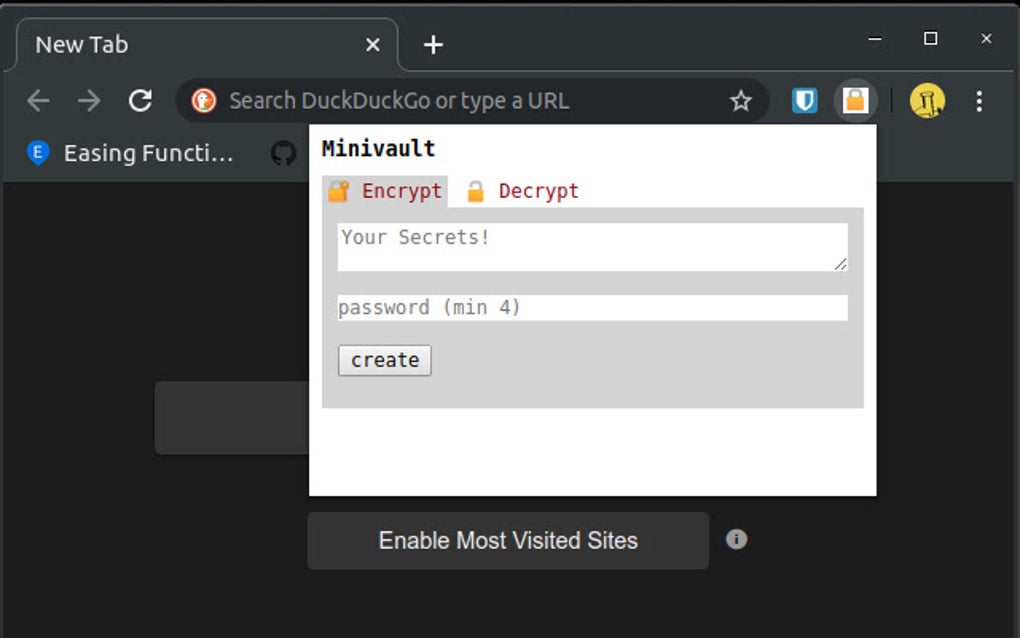Go forward to the next page
1020x638 pixels.
pyautogui.click(x=89, y=100)
